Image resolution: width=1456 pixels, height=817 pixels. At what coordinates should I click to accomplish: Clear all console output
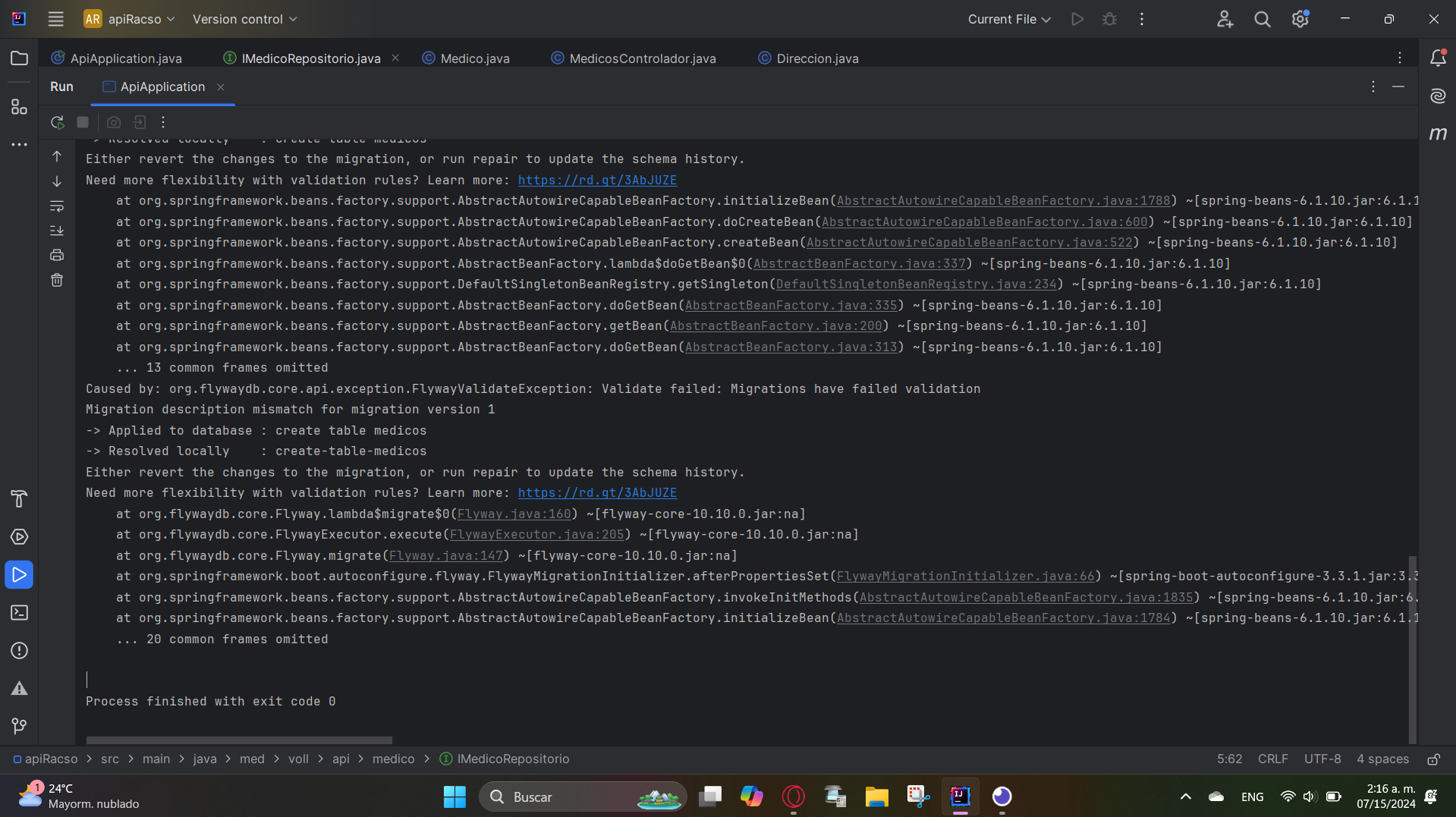(x=57, y=281)
